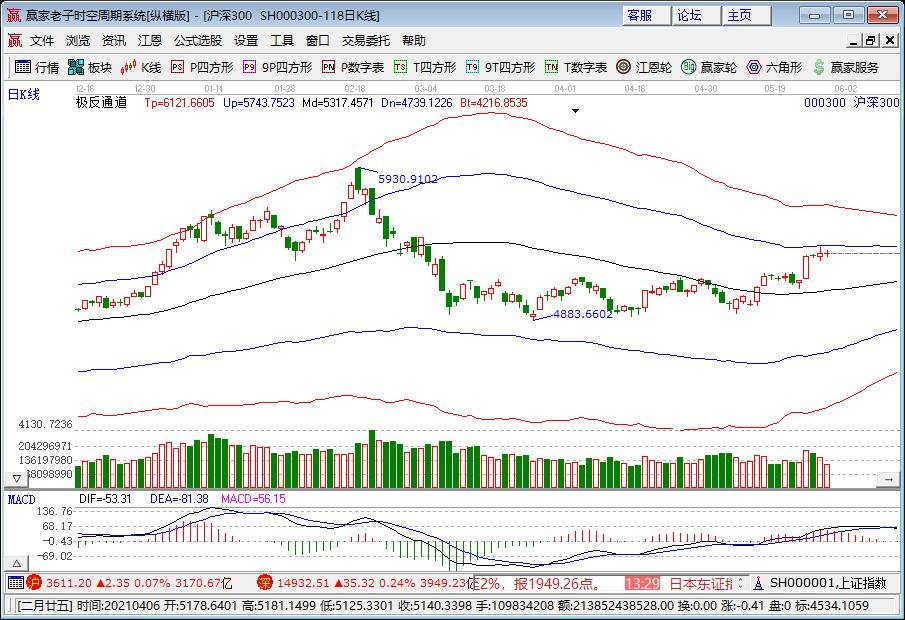Click the red 赢 logo in menu bar
Image resolution: width=905 pixels, height=620 pixels.
coord(14,40)
